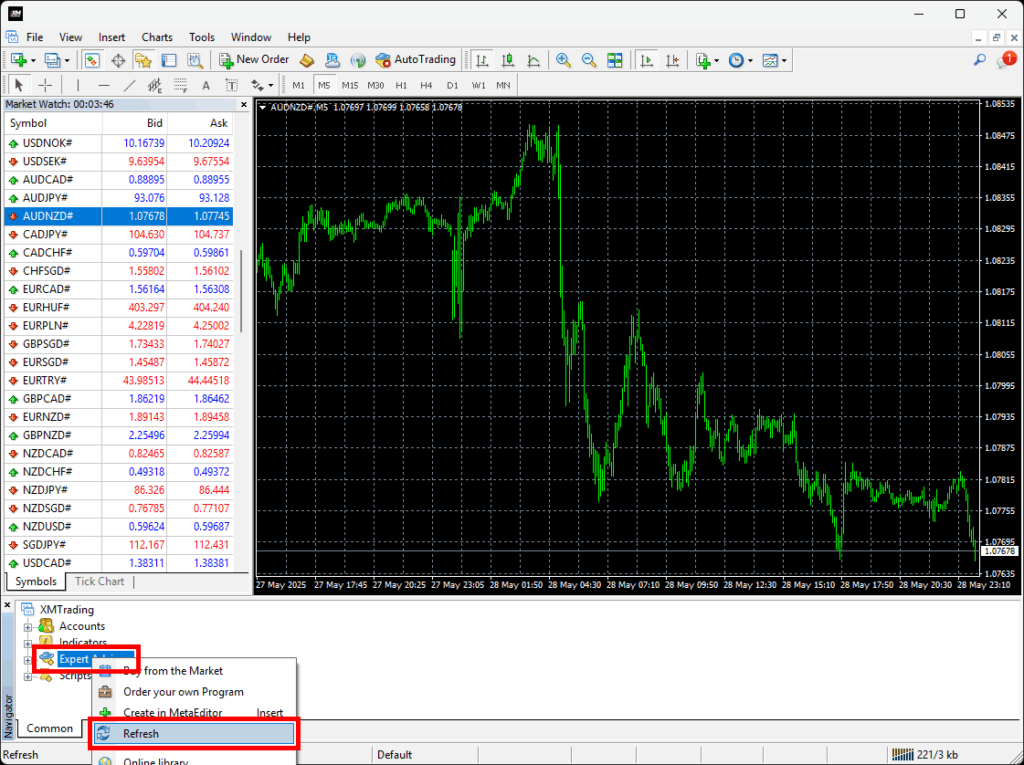1024x765 pixels.
Task: Switch to the Symbols tab
Action: pos(36,581)
